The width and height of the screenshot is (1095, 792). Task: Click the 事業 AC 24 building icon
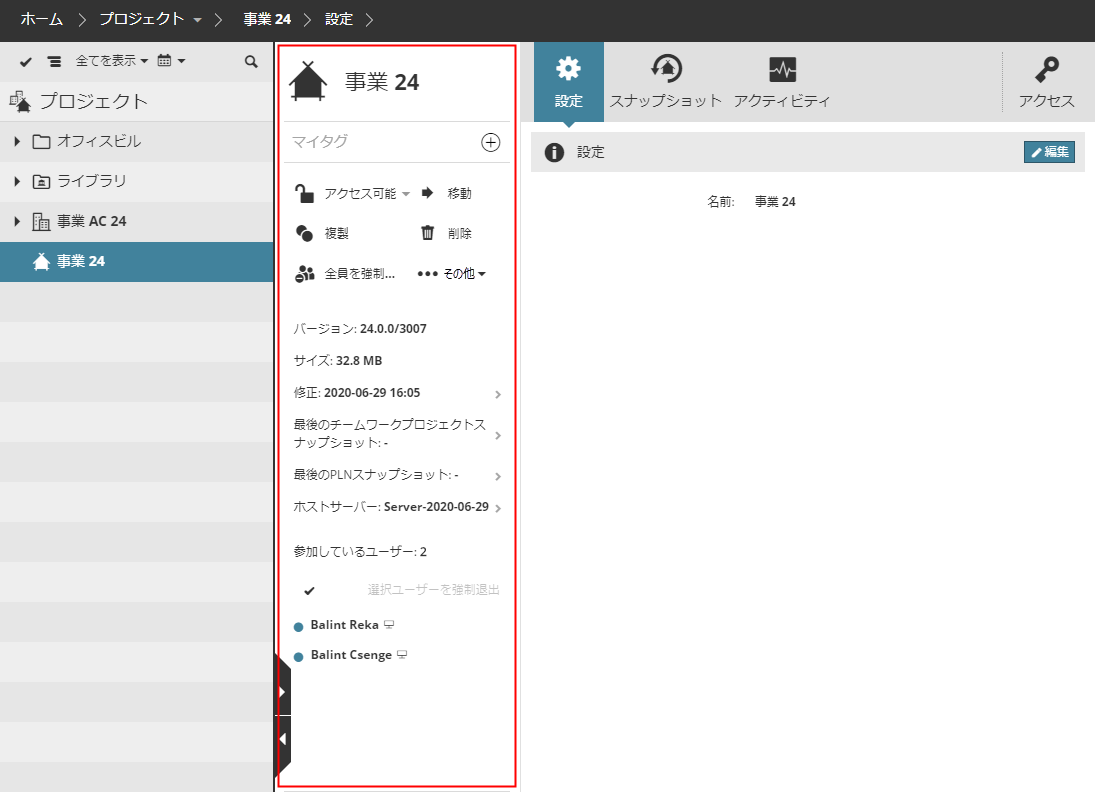(41, 222)
